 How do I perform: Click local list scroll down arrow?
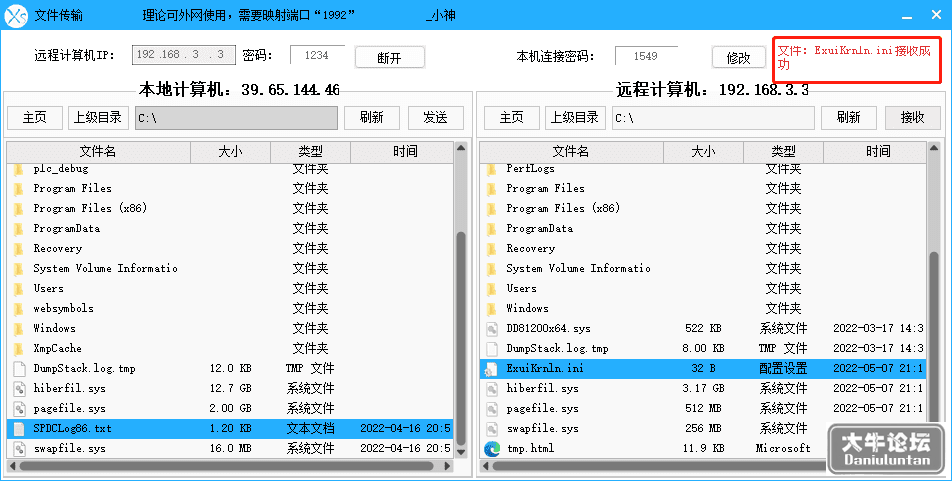click(x=461, y=452)
